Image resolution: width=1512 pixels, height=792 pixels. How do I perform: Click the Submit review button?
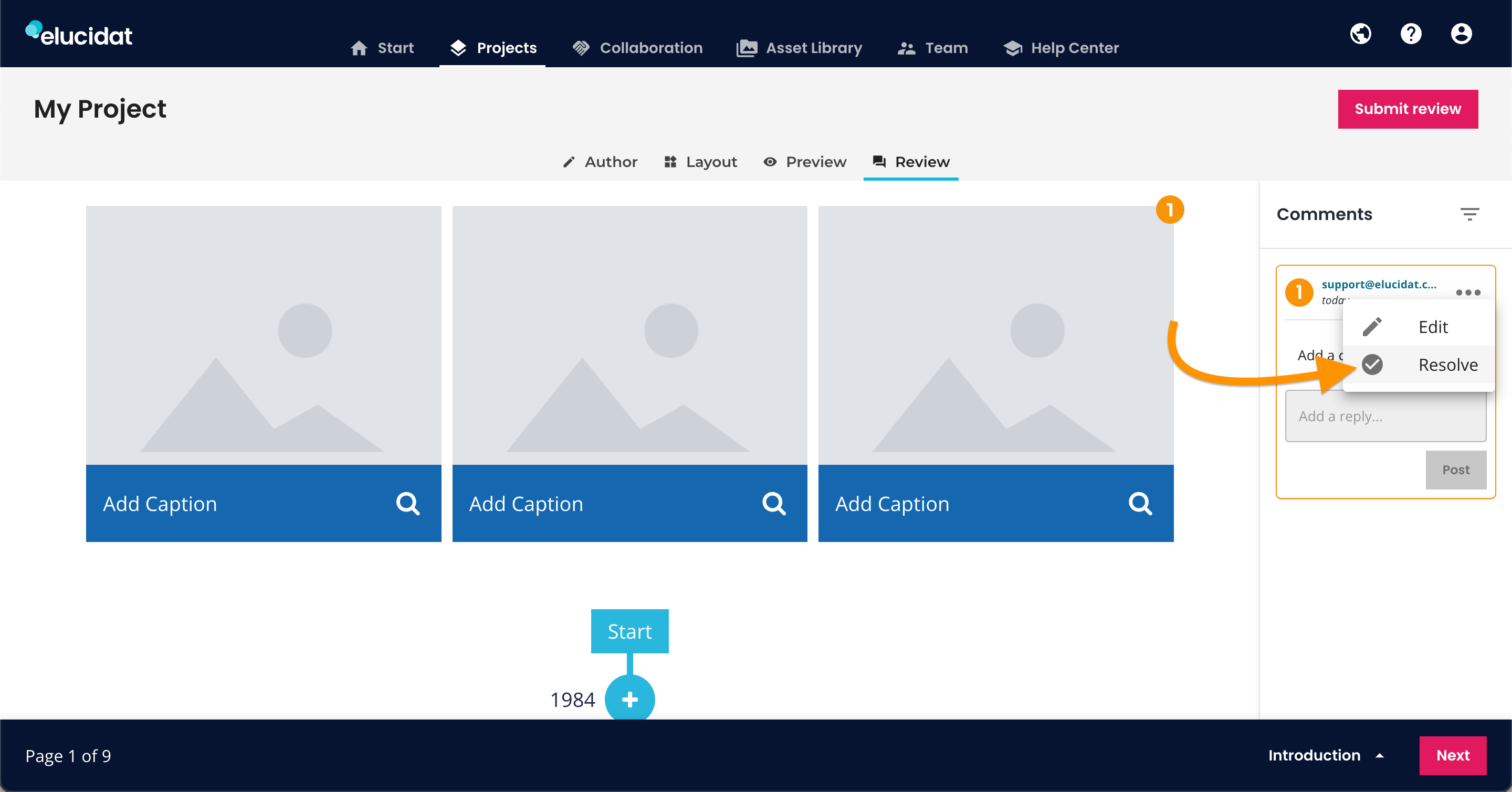tap(1408, 109)
